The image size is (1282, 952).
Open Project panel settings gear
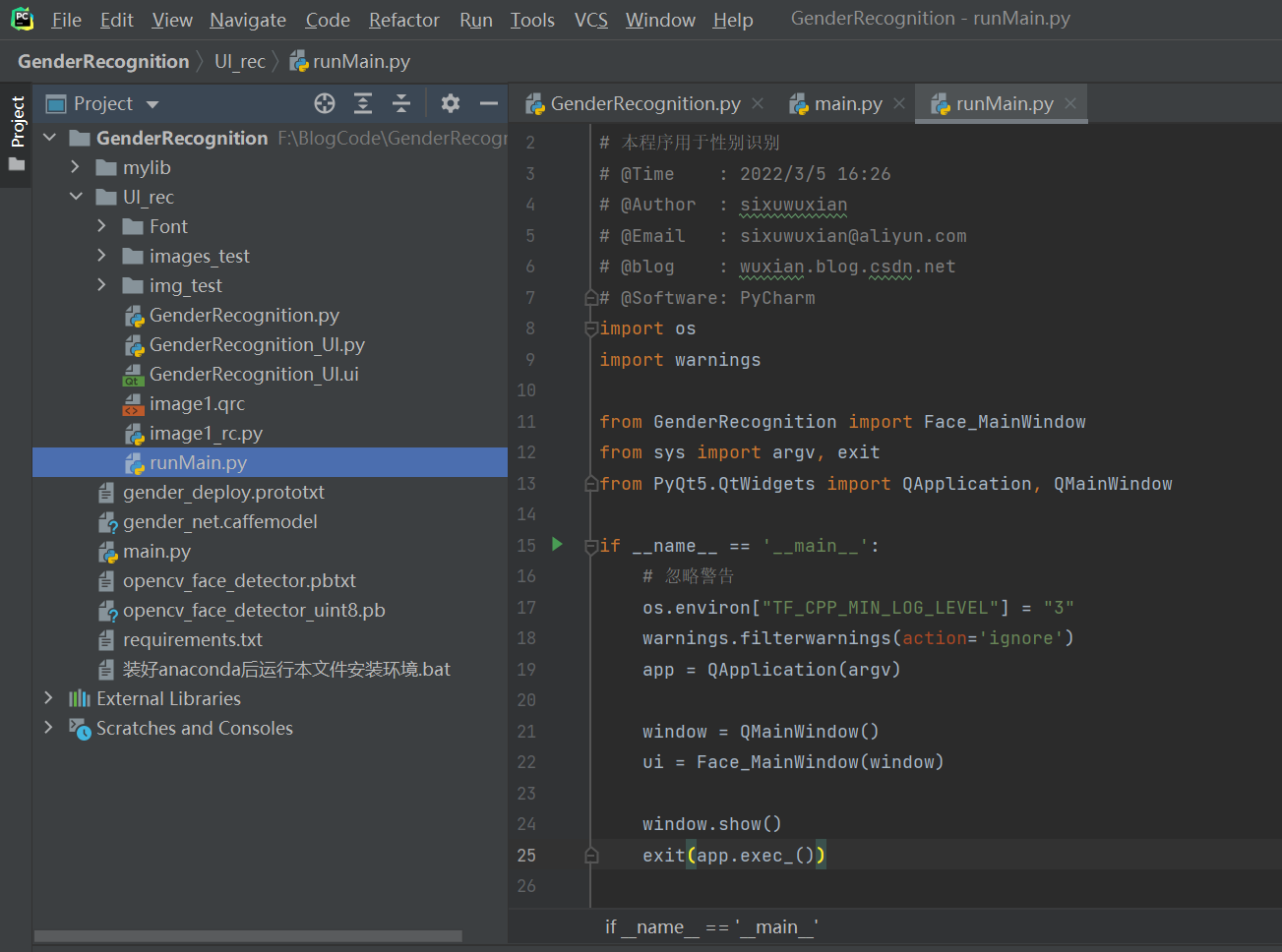[451, 103]
